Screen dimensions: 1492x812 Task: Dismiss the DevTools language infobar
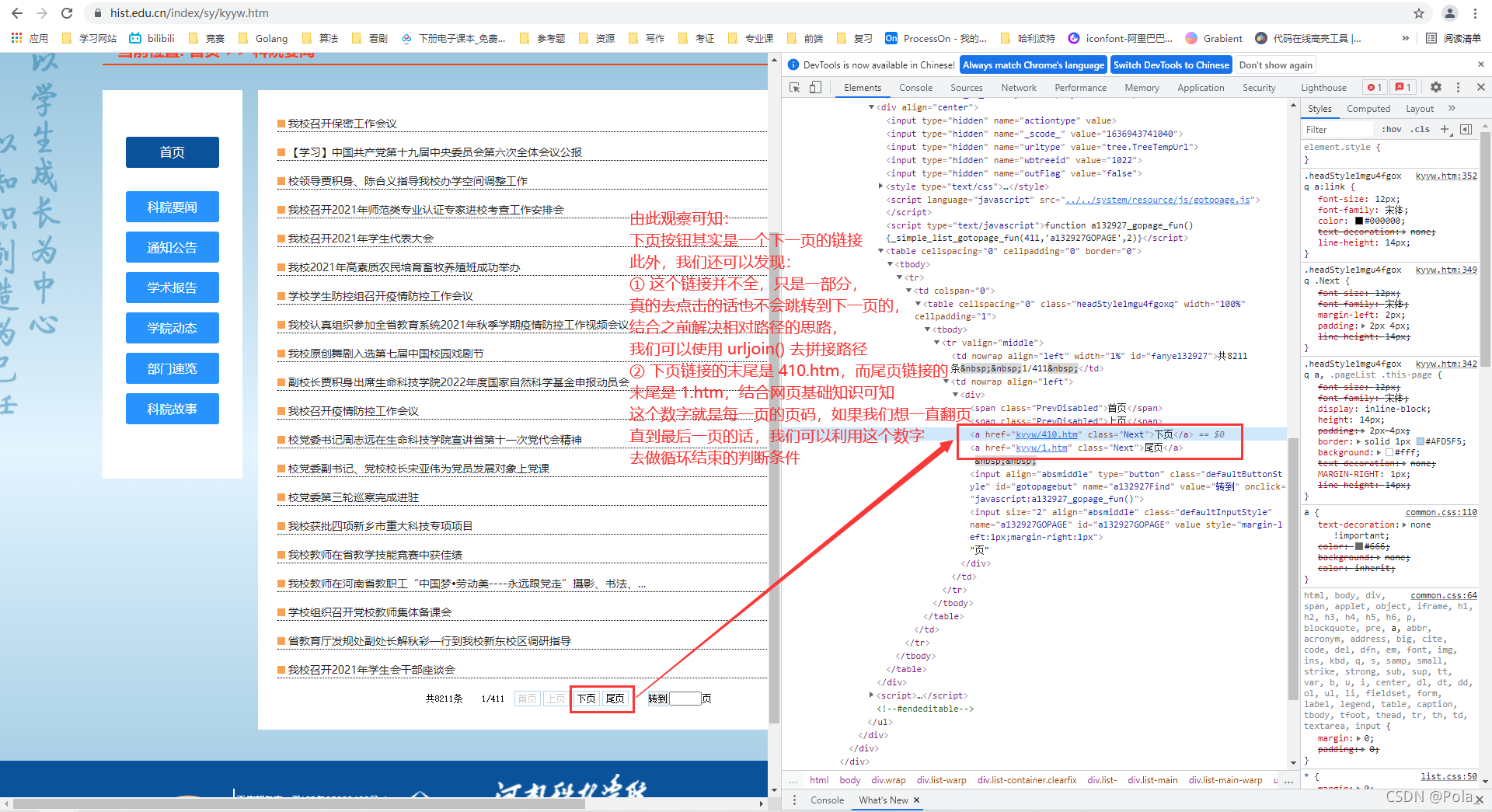pos(1480,64)
